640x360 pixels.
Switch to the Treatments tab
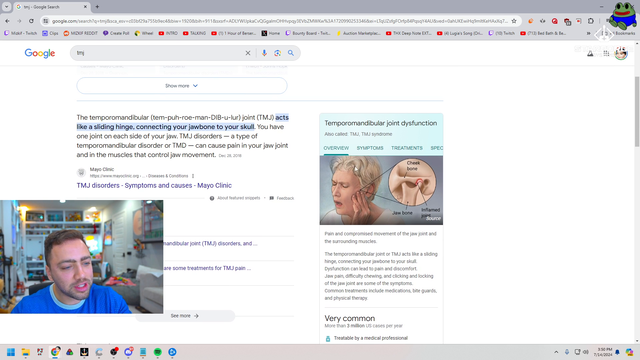click(407, 148)
